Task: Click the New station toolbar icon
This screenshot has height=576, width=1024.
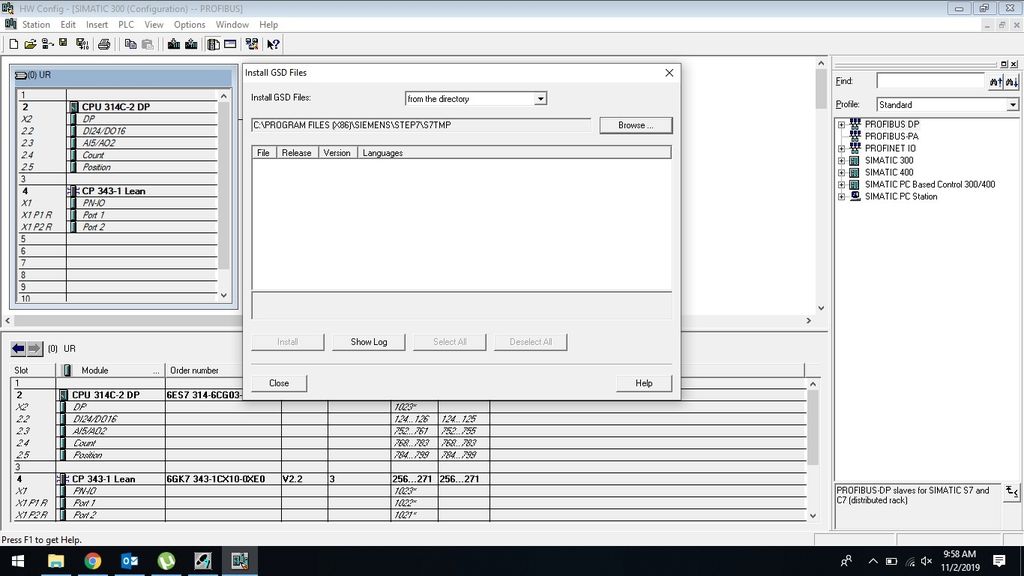Action: coord(14,44)
